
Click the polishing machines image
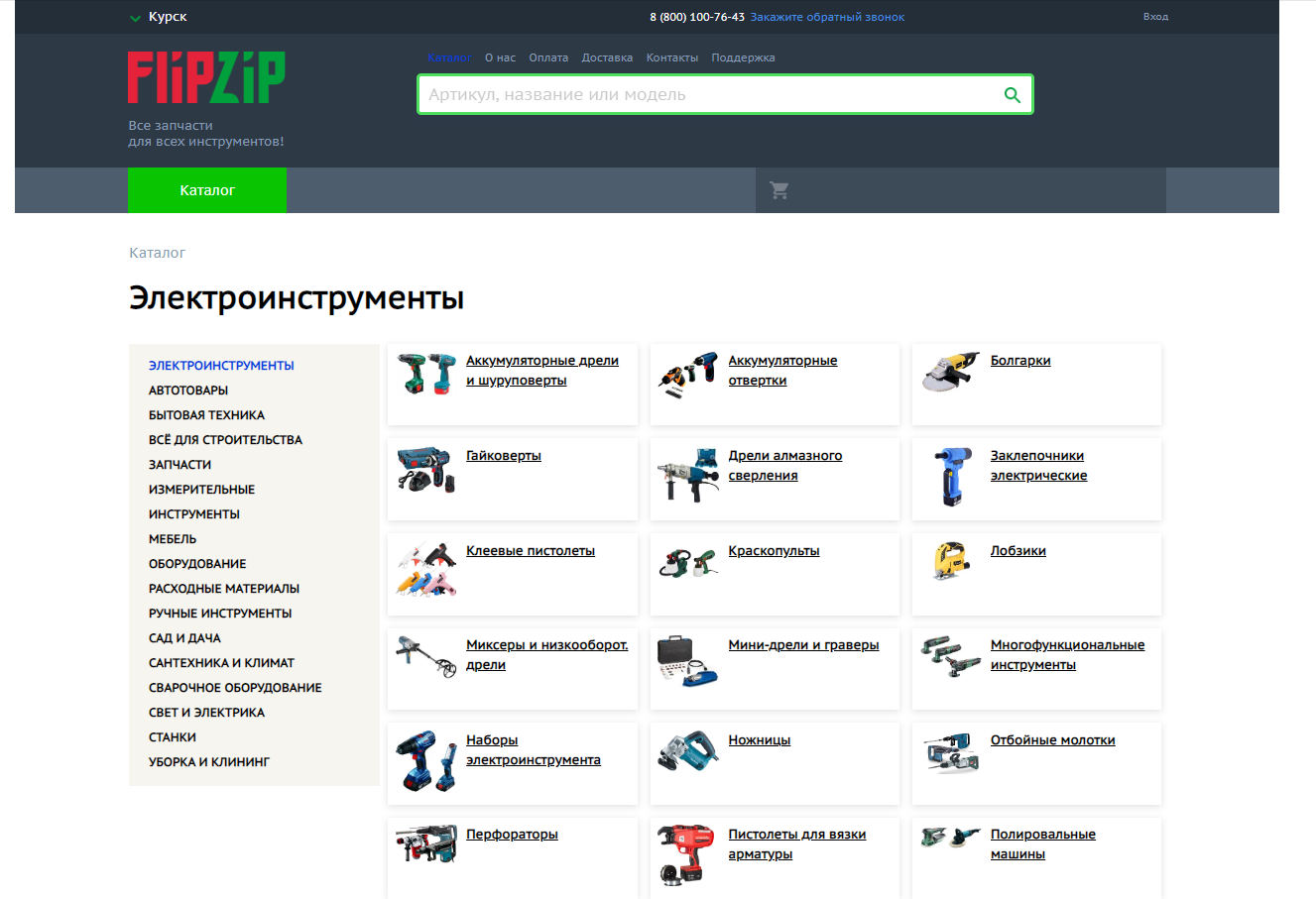951,838
